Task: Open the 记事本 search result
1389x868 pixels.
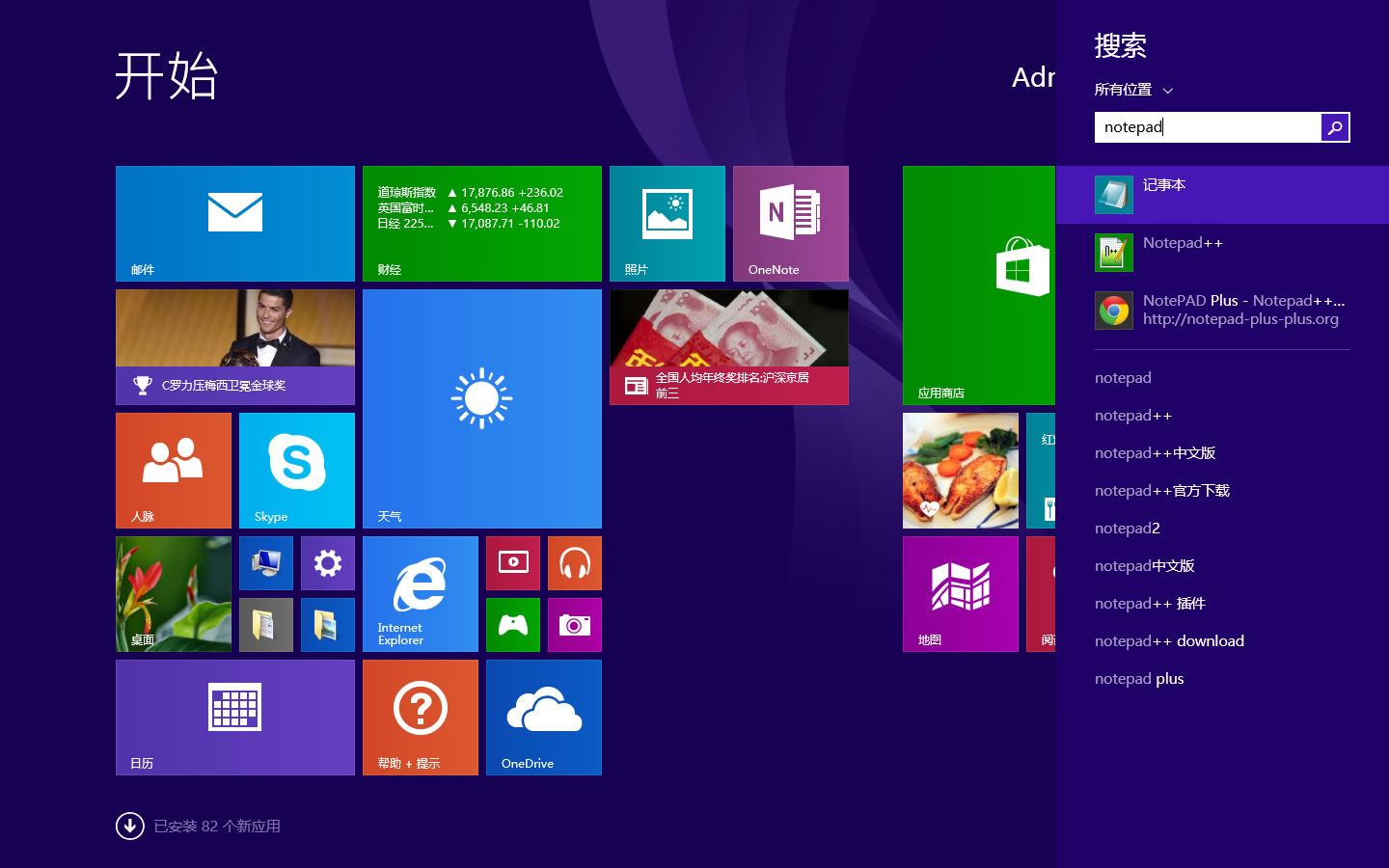Action: (1222, 195)
